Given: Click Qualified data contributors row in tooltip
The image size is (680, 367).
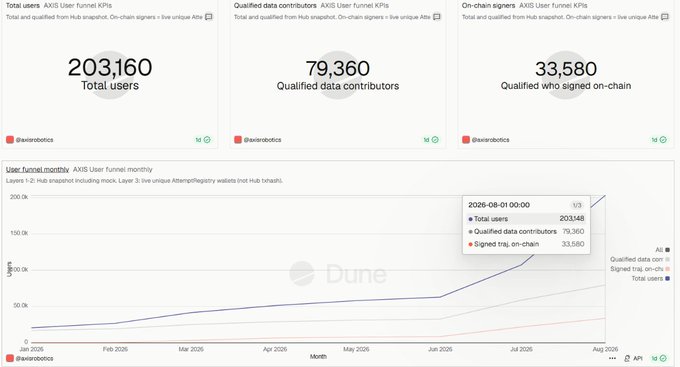Looking at the screenshot, I should [x=526, y=232].
